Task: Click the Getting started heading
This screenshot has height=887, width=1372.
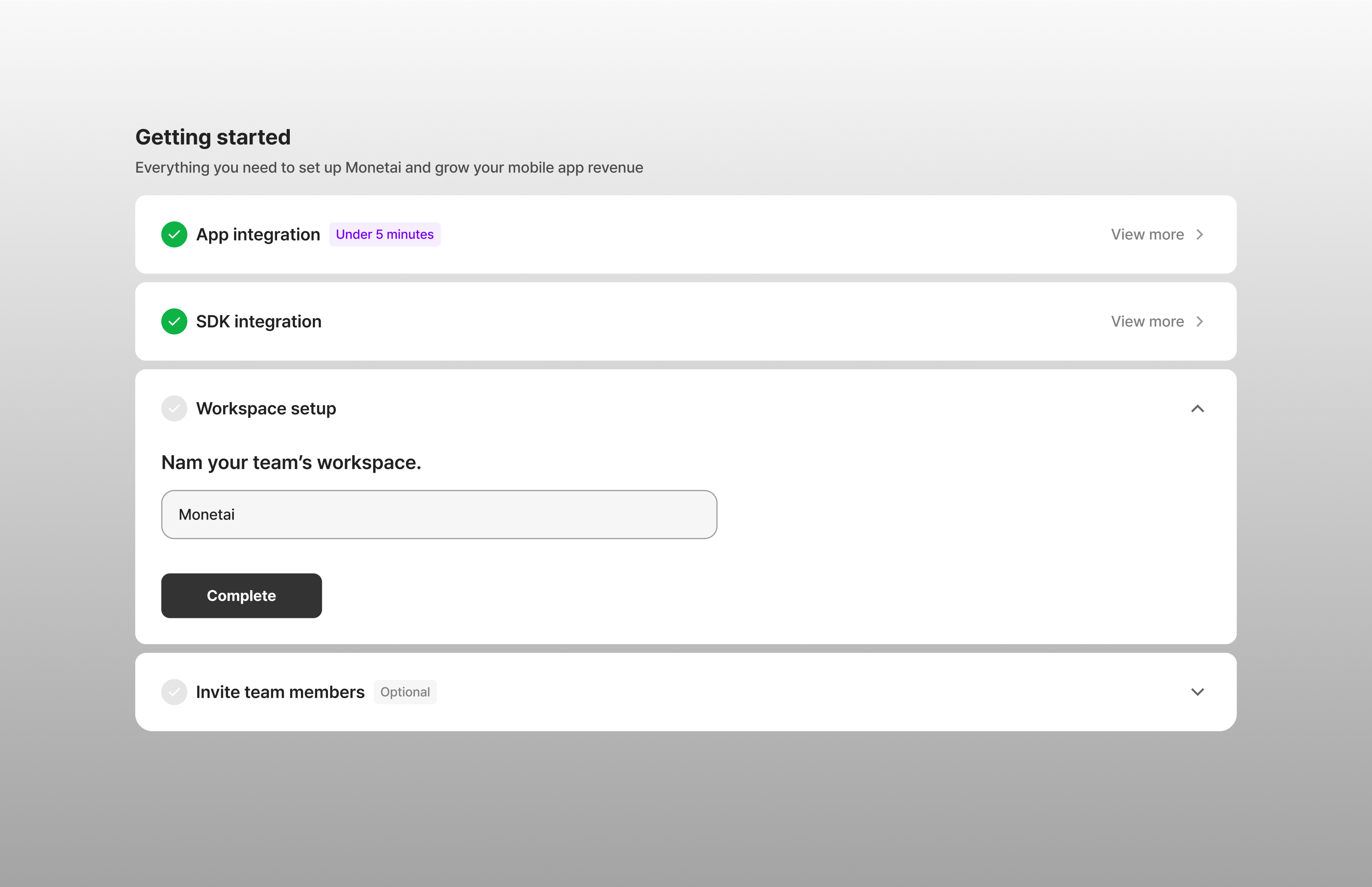Action: coord(212,137)
